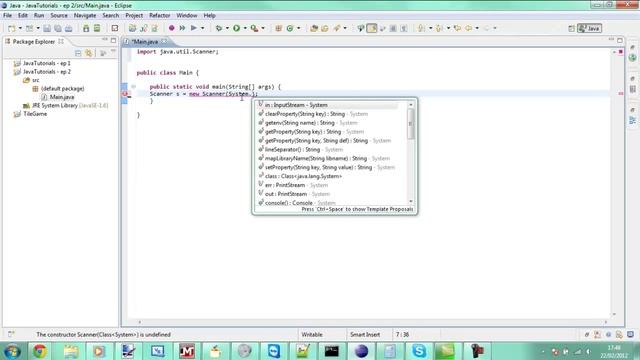640x360 pixels.
Task: Open the Refactor menu
Action: 160,16
